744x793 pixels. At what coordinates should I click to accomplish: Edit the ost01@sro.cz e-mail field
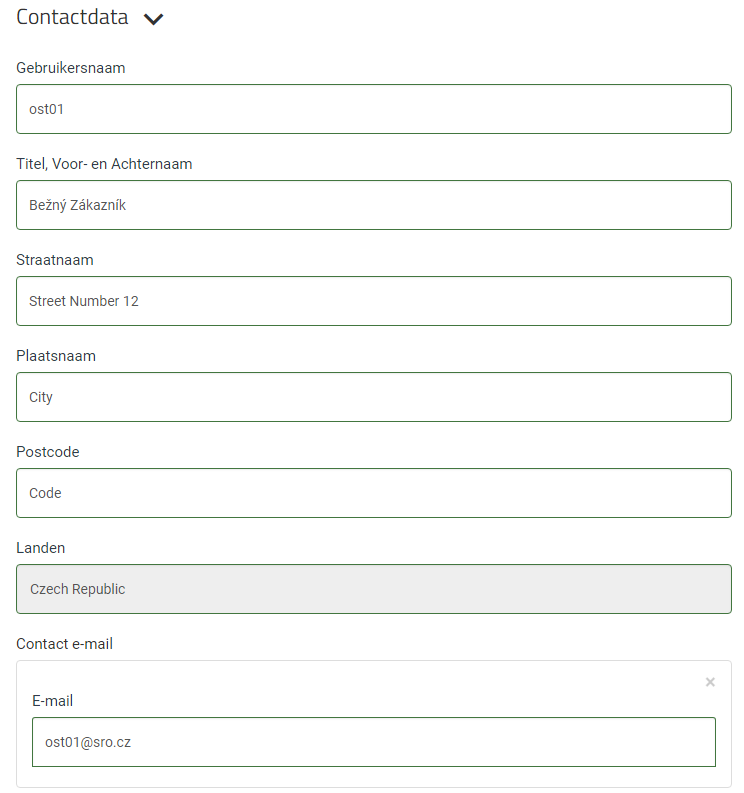[374, 742]
